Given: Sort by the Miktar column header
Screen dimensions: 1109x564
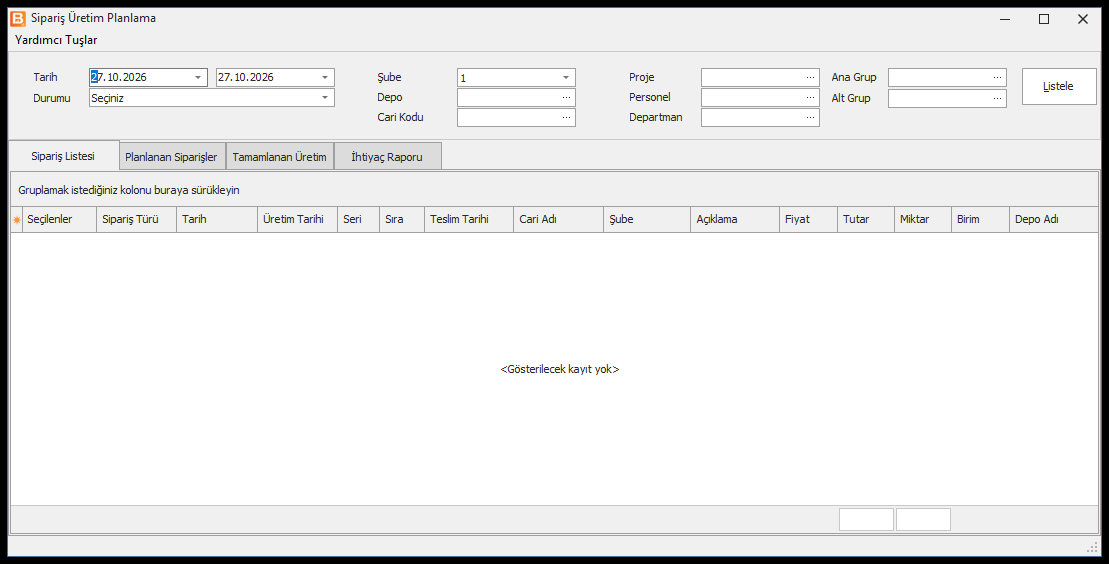Looking at the screenshot, I should click(923, 219).
